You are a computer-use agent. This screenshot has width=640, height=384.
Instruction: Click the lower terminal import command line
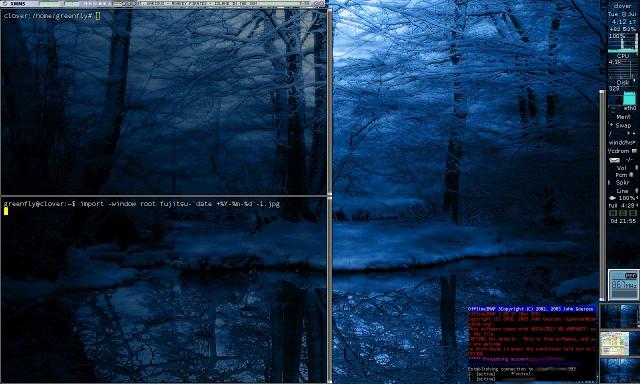click(x=142, y=204)
